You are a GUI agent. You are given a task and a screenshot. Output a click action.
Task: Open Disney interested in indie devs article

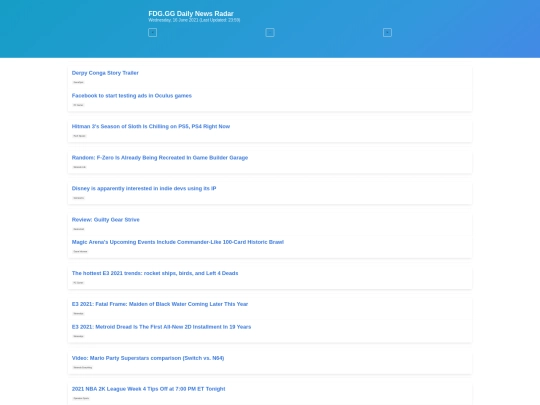point(144,188)
